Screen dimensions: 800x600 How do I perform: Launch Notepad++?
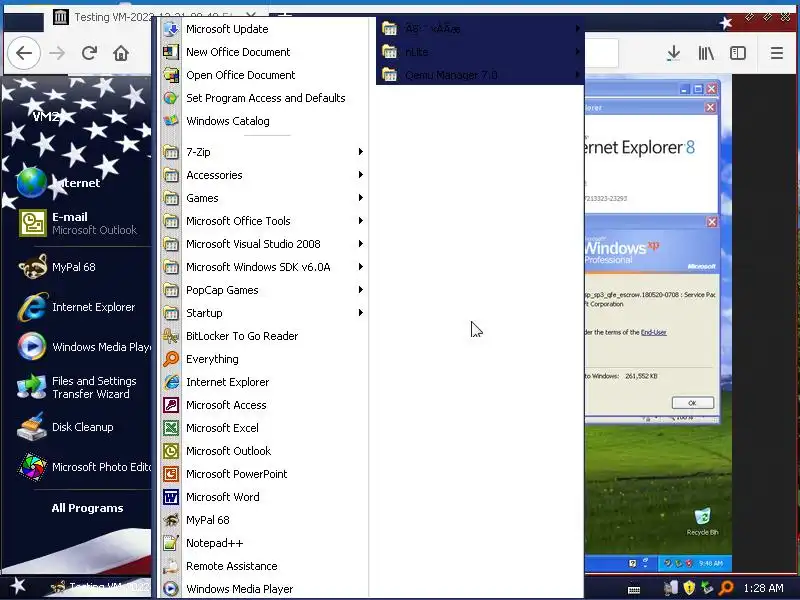point(263,543)
